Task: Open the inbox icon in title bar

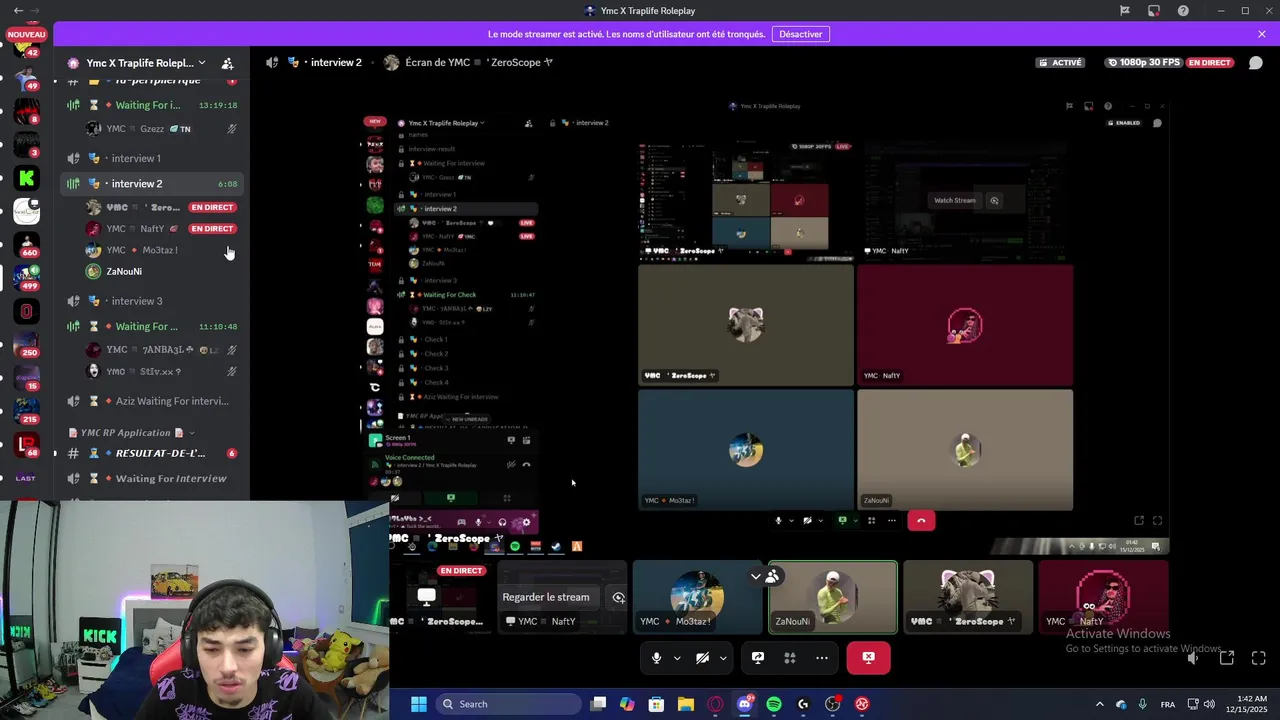Action: [1154, 11]
